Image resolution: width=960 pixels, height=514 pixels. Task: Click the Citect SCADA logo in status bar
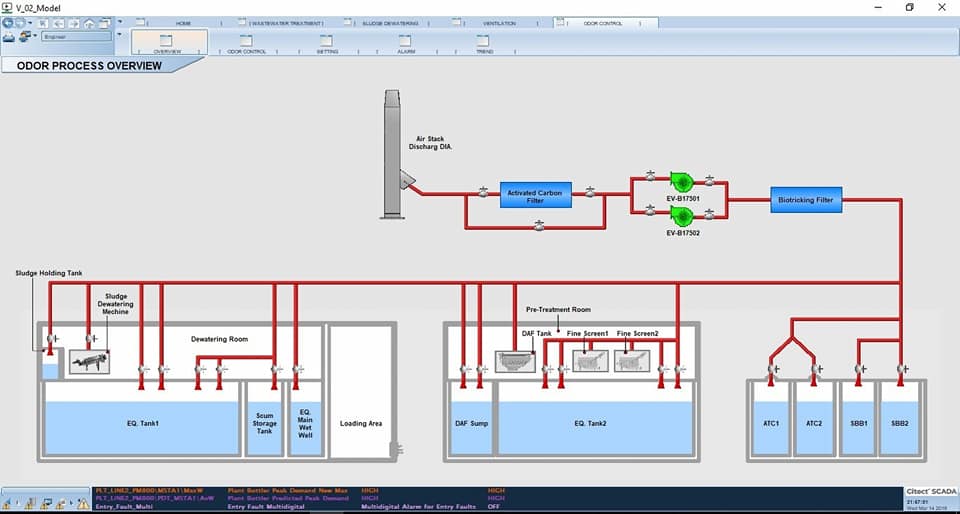(931, 491)
